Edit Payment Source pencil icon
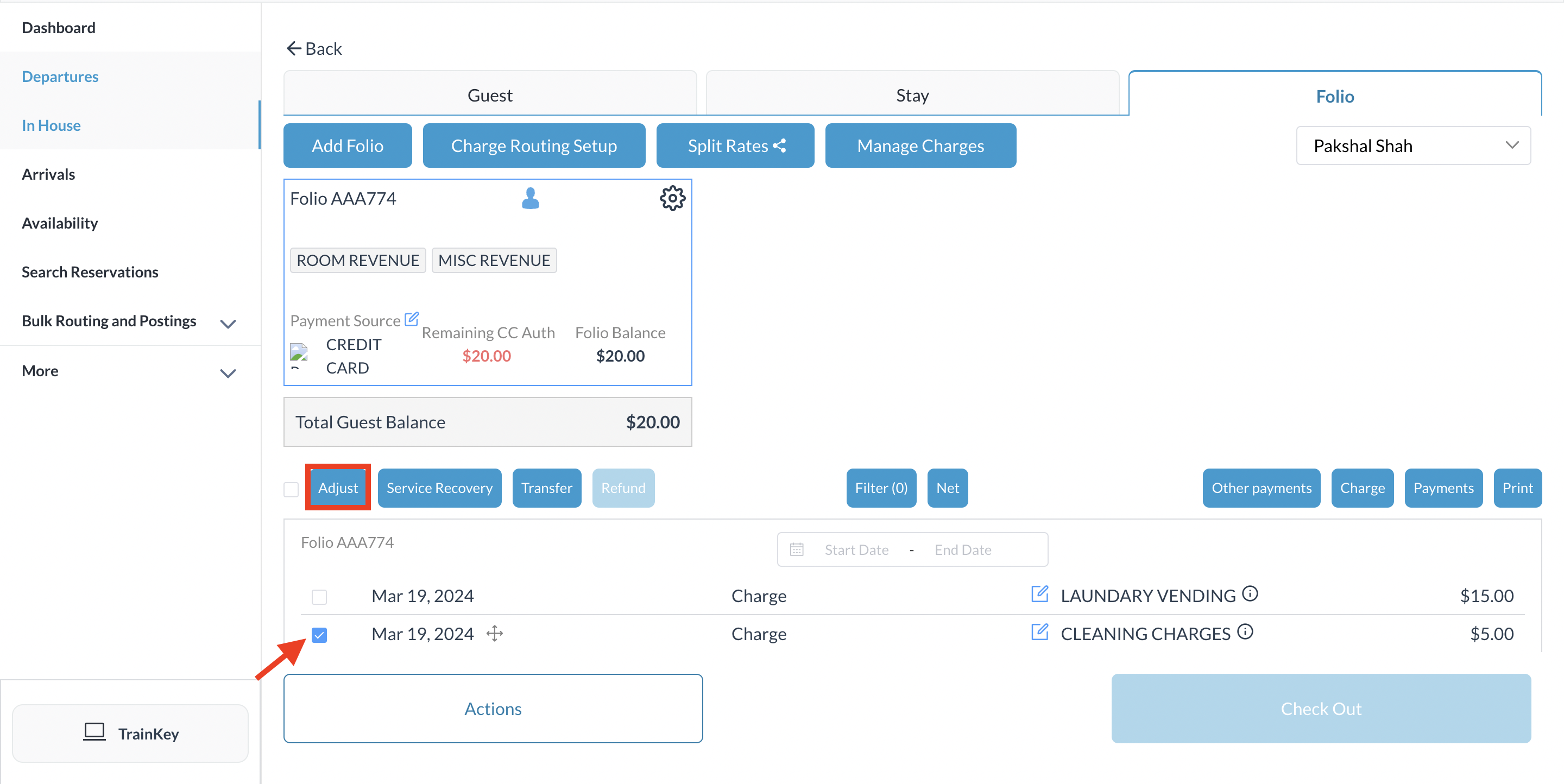The width and height of the screenshot is (1564, 784). (412, 319)
